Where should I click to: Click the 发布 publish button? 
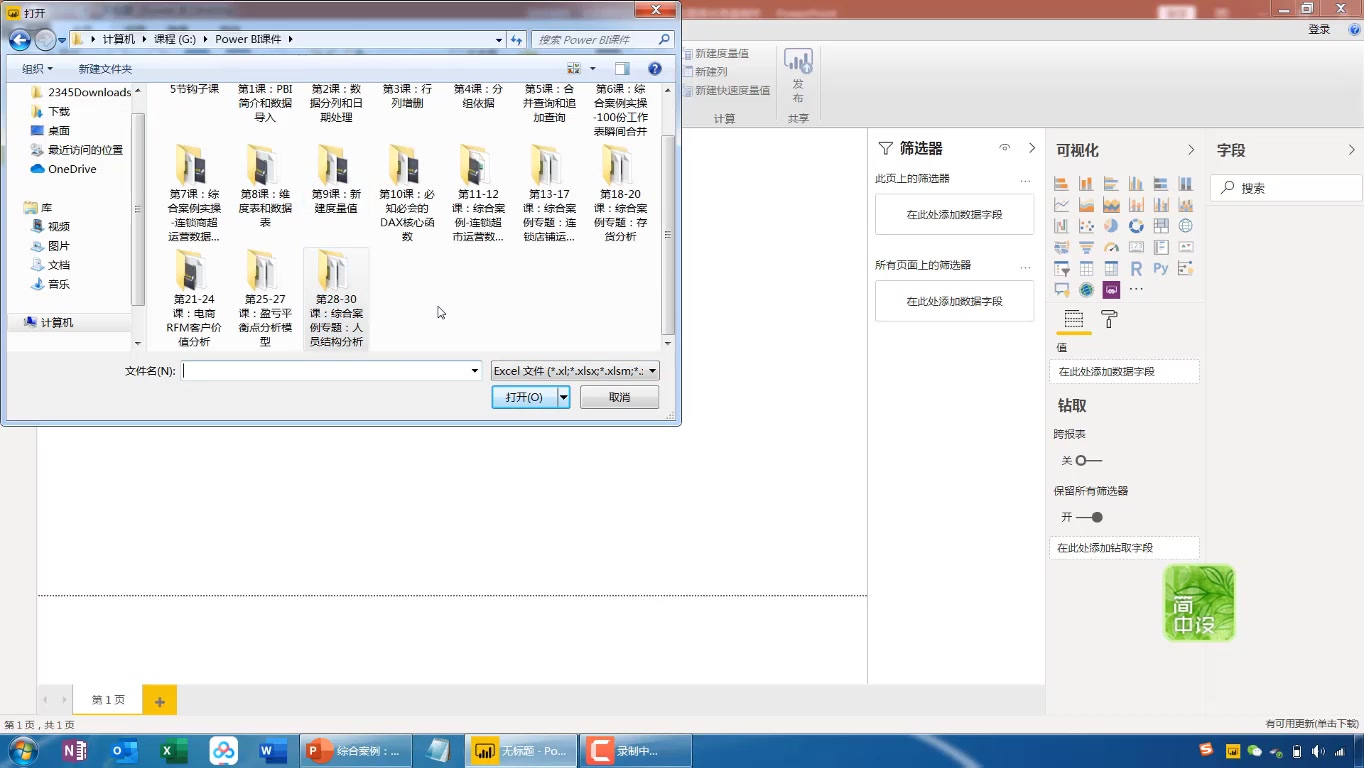tap(798, 76)
